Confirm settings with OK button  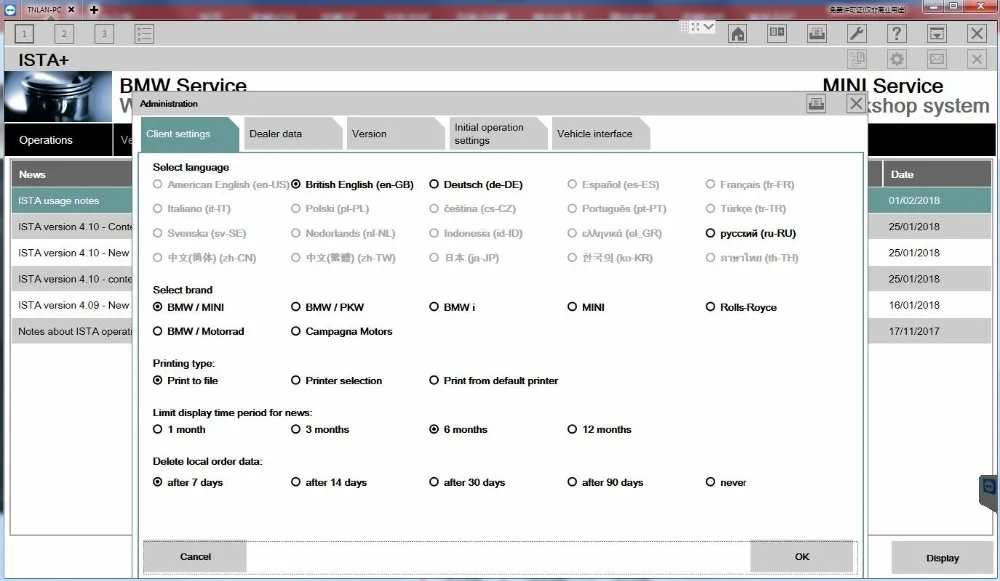coord(802,557)
